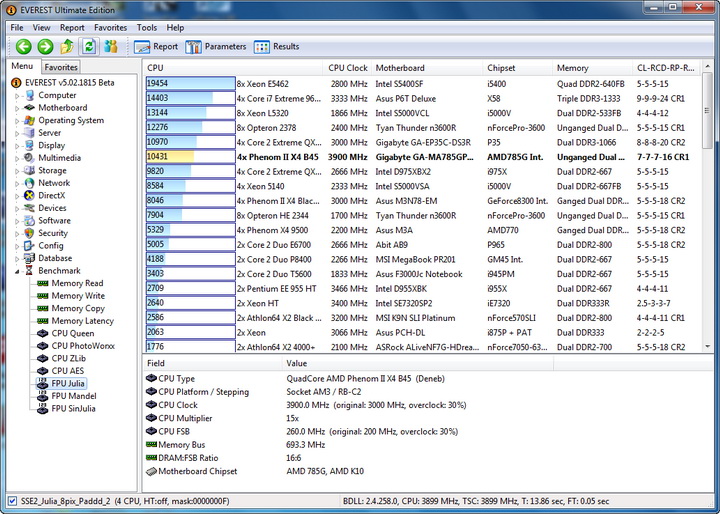Click the green Forward arrow icon
Image resolution: width=720 pixels, height=514 pixels.
coord(45,46)
